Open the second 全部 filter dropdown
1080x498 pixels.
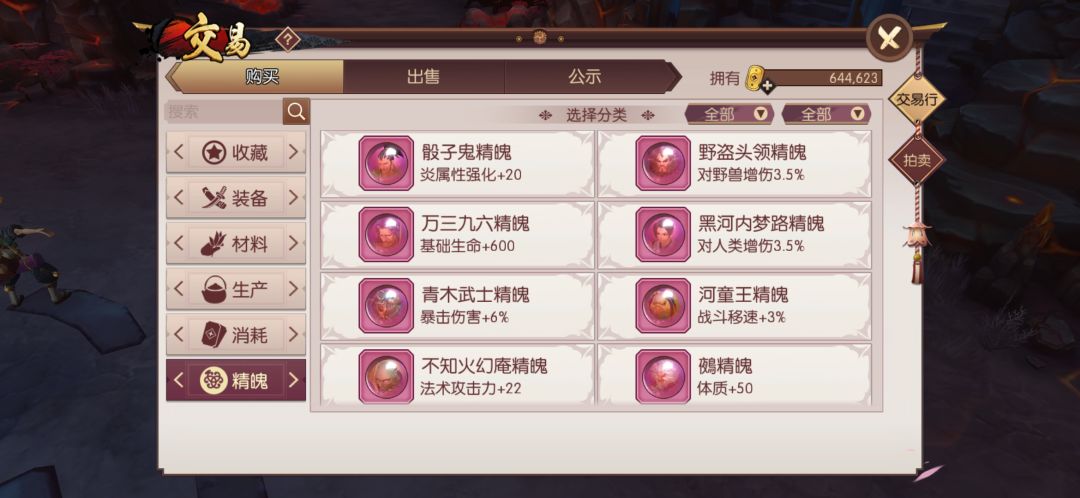(x=827, y=114)
